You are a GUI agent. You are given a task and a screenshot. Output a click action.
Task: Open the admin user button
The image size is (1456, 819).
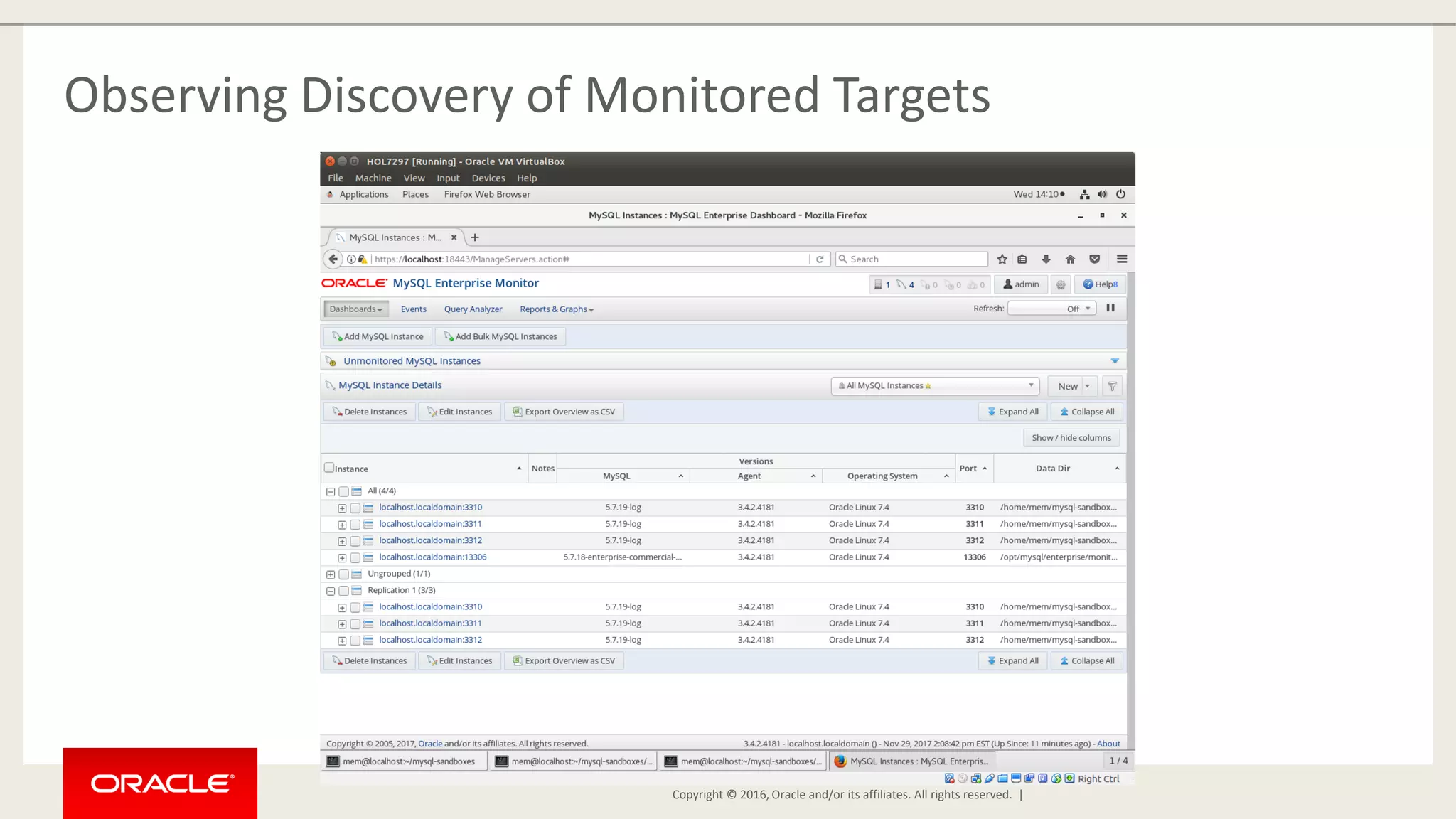point(1021,284)
